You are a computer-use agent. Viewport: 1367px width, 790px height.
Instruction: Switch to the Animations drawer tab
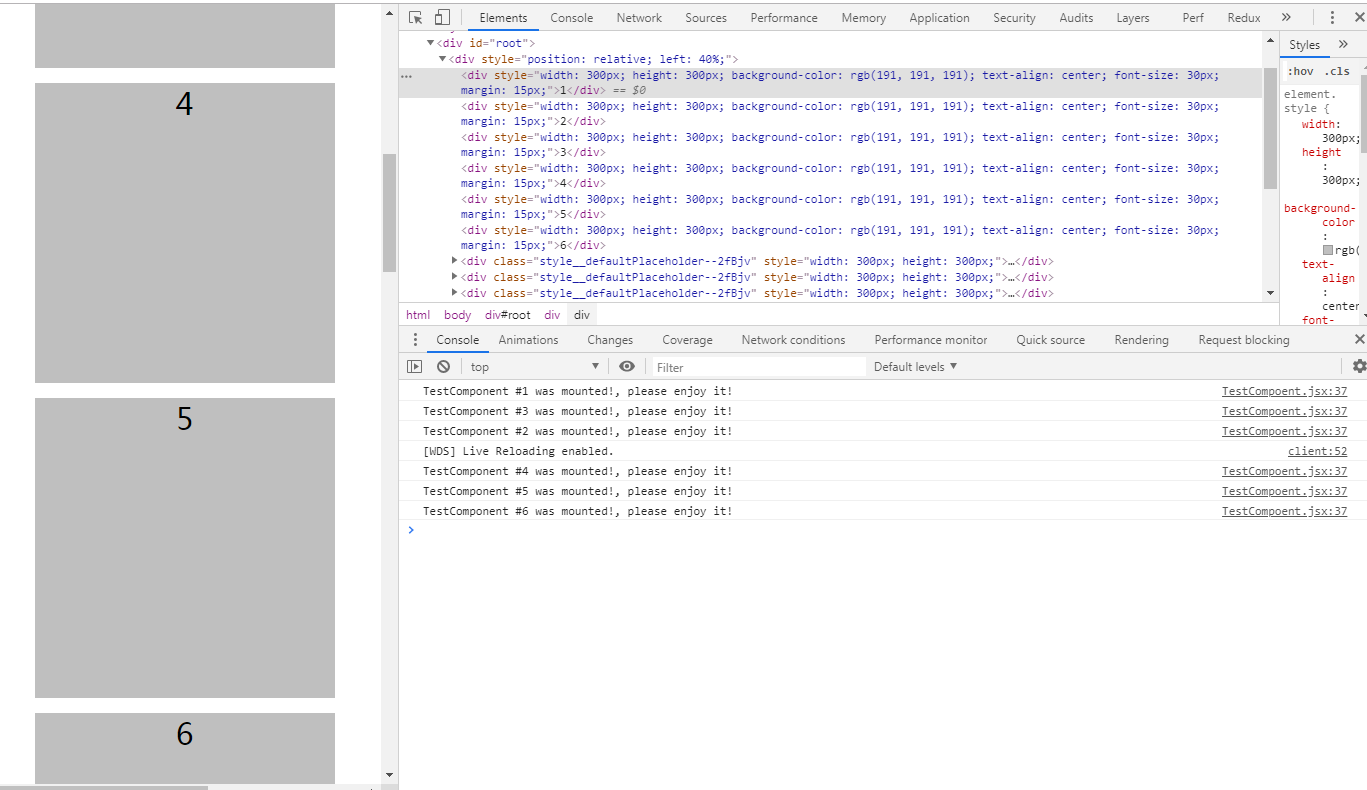pyautogui.click(x=529, y=340)
